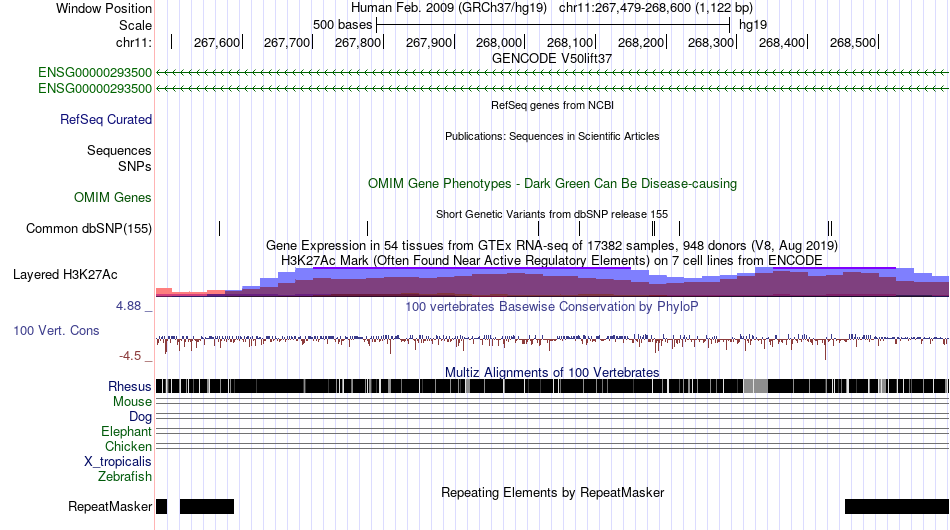Open the Common dbSNP(155) track label
This screenshot has height=530, width=950.
pyautogui.click(x=89, y=228)
